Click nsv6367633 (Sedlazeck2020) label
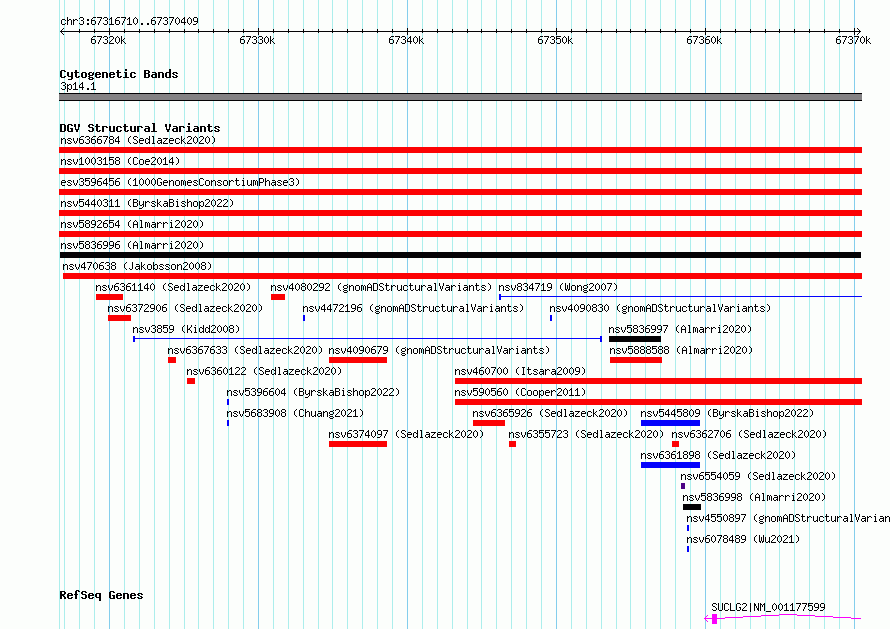 [245, 350]
